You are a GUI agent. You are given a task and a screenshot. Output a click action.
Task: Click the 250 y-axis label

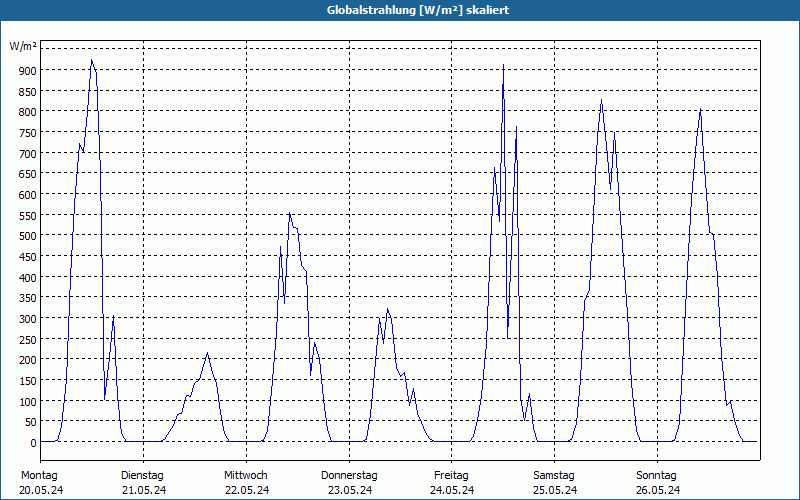coord(29,340)
